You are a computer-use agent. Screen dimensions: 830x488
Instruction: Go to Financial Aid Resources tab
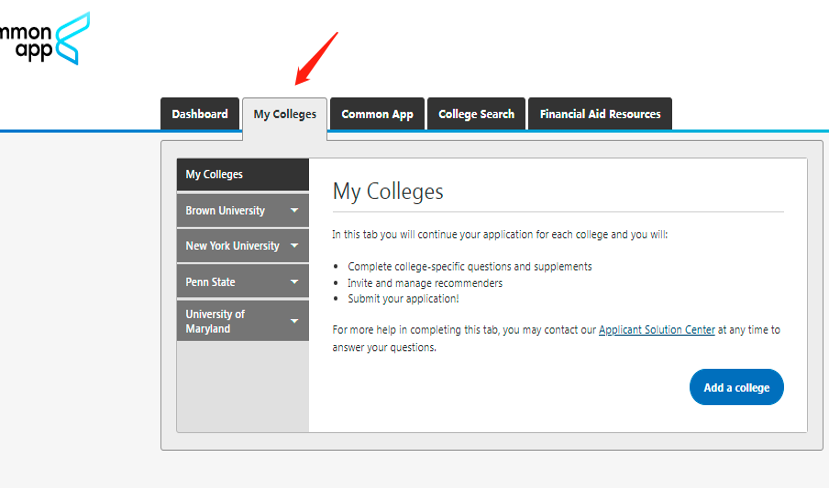pyautogui.click(x=600, y=114)
